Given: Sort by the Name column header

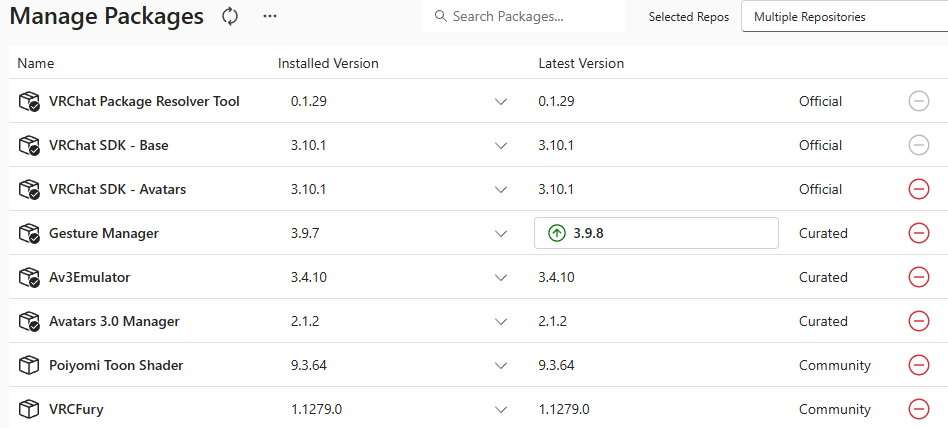Looking at the screenshot, I should click(x=36, y=63).
